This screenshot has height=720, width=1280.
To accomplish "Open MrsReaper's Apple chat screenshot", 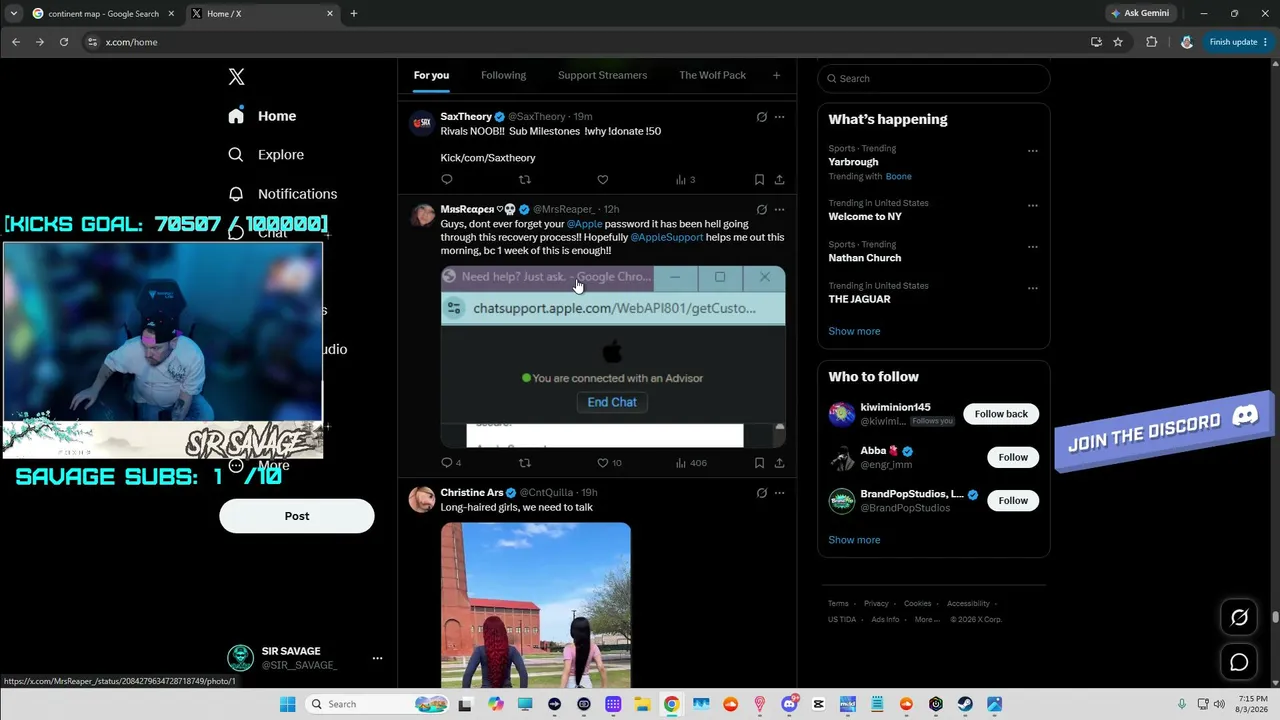I will 613,357.
